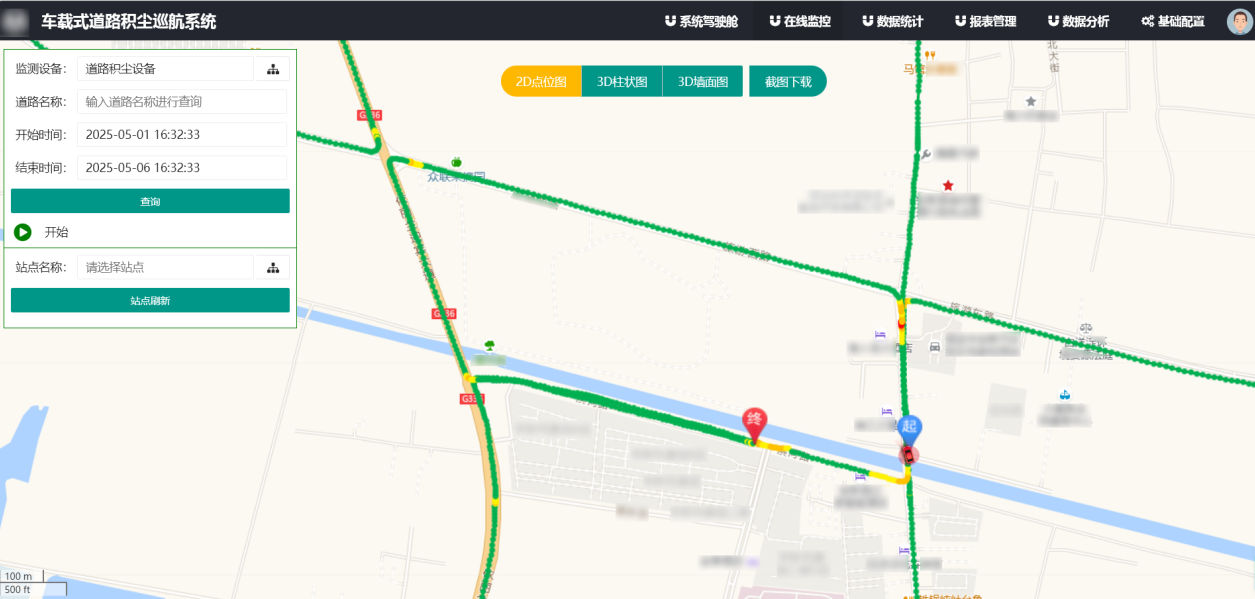The height and width of the screenshot is (599, 1255).
Task: Open the device tree icon next to 监测设备
Action: (x=272, y=69)
